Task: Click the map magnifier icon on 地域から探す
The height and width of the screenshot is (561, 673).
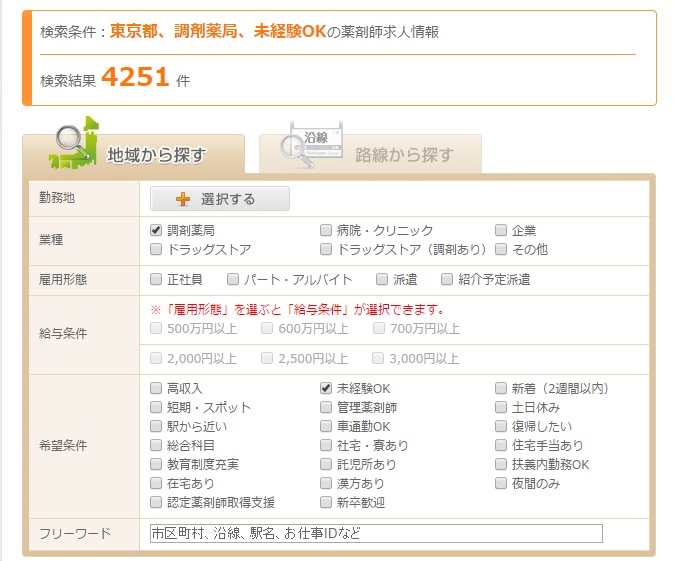Action: pos(72,145)
